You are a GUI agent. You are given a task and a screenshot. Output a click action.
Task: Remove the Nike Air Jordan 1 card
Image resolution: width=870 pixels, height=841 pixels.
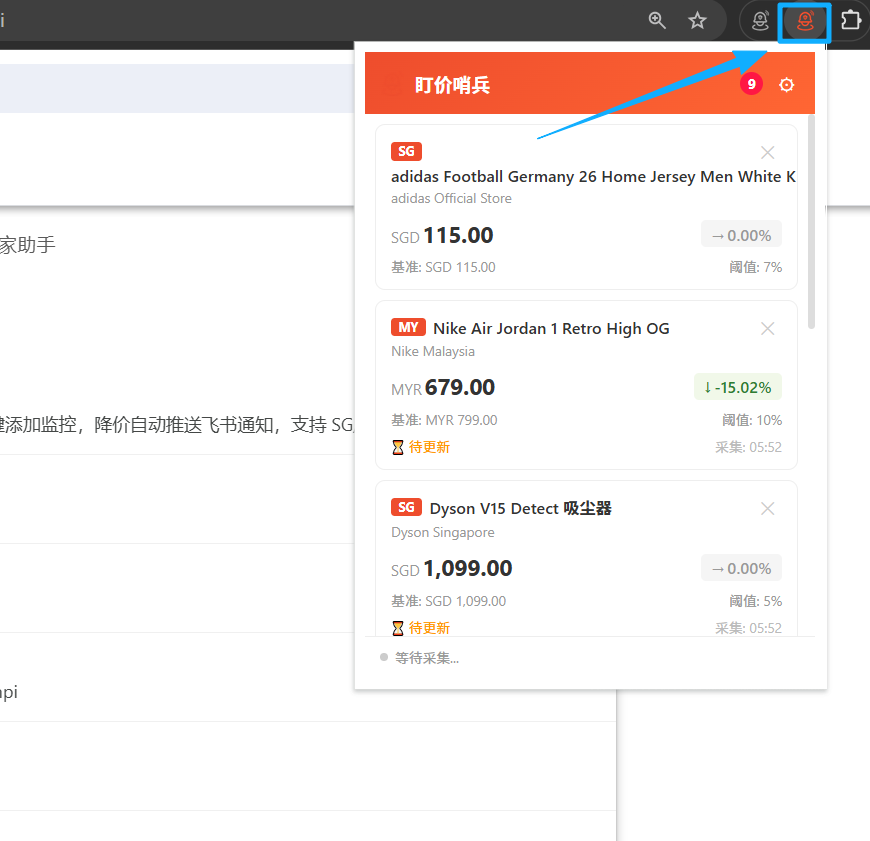(767, 329)
